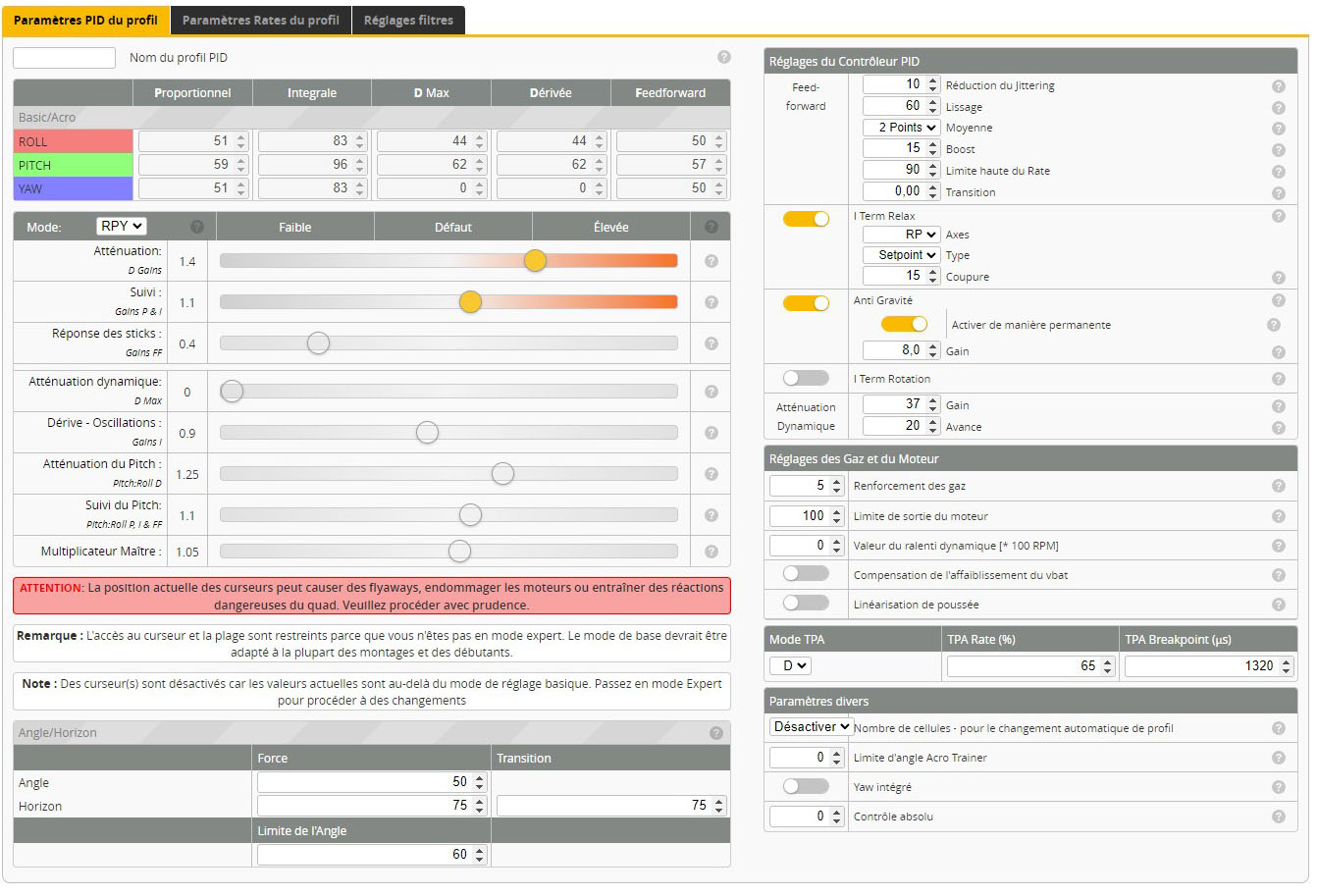Screen dimensions: 1318x896
Task: Disable the I Term Relax toggle
Action: click(806, 219)
